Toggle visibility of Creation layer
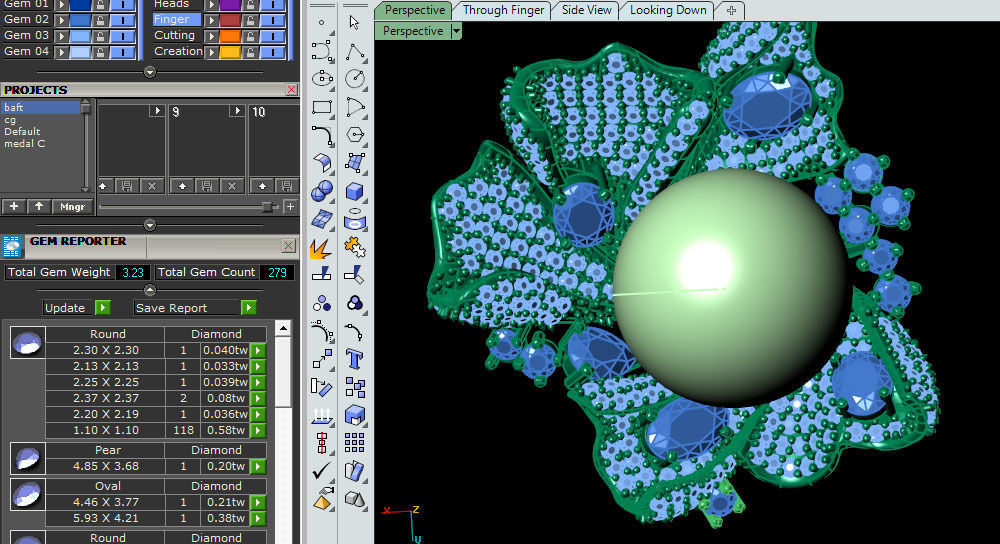The image size is (1000, 544). tap(272, 52)
